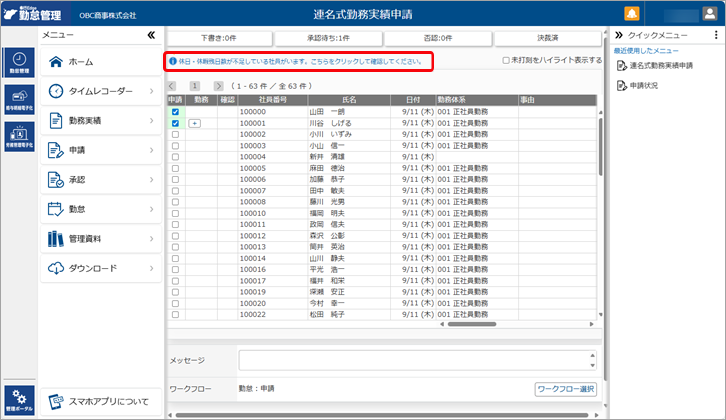
Task: Go to ホーム in the menu
Action: pyautogui.click(x=101, y=62)
